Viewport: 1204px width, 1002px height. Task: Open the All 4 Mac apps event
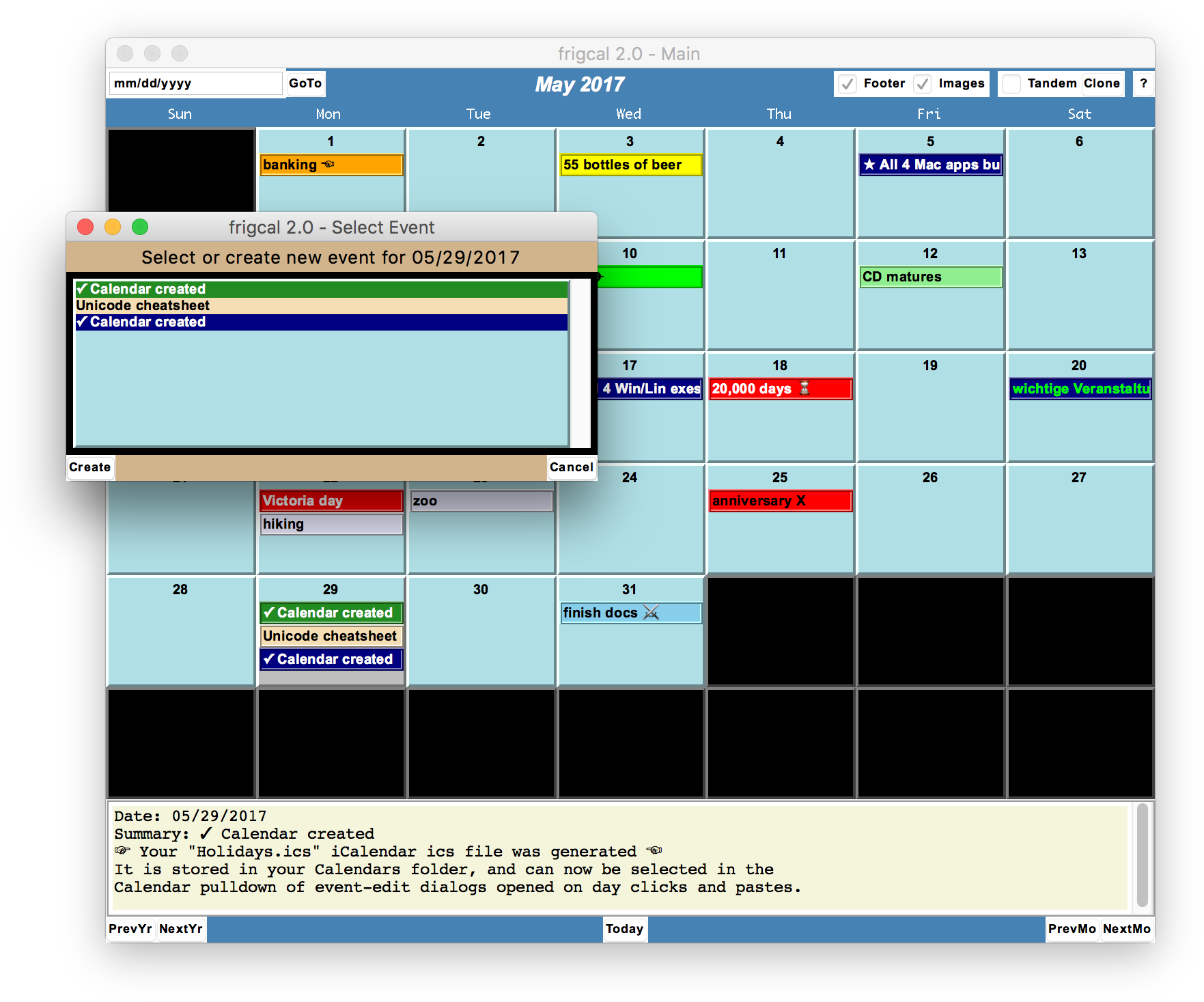pyautogui.click(x=931, y=165)
